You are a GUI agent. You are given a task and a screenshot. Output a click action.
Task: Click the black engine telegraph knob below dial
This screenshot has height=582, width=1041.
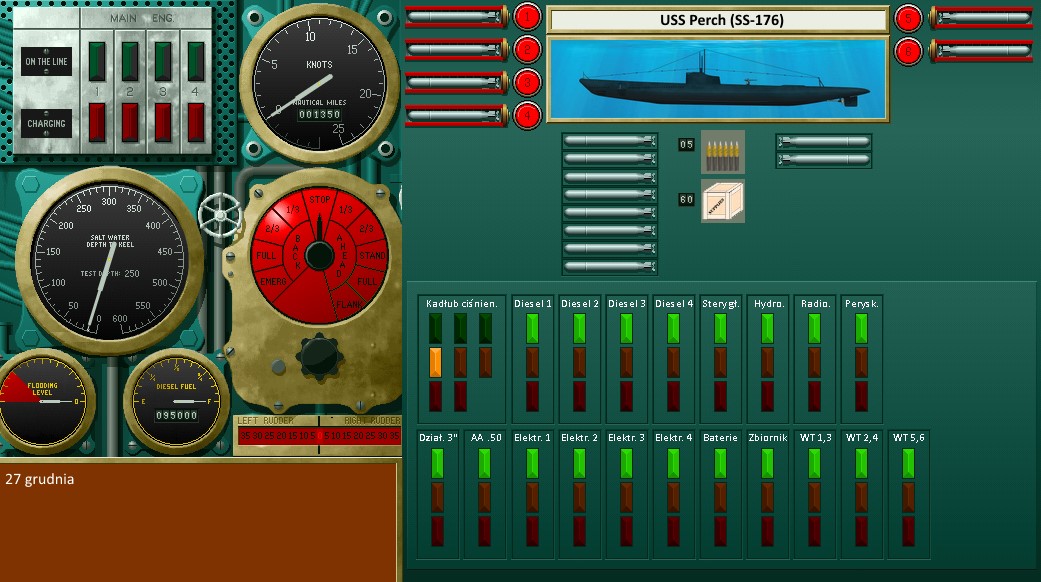319,354
